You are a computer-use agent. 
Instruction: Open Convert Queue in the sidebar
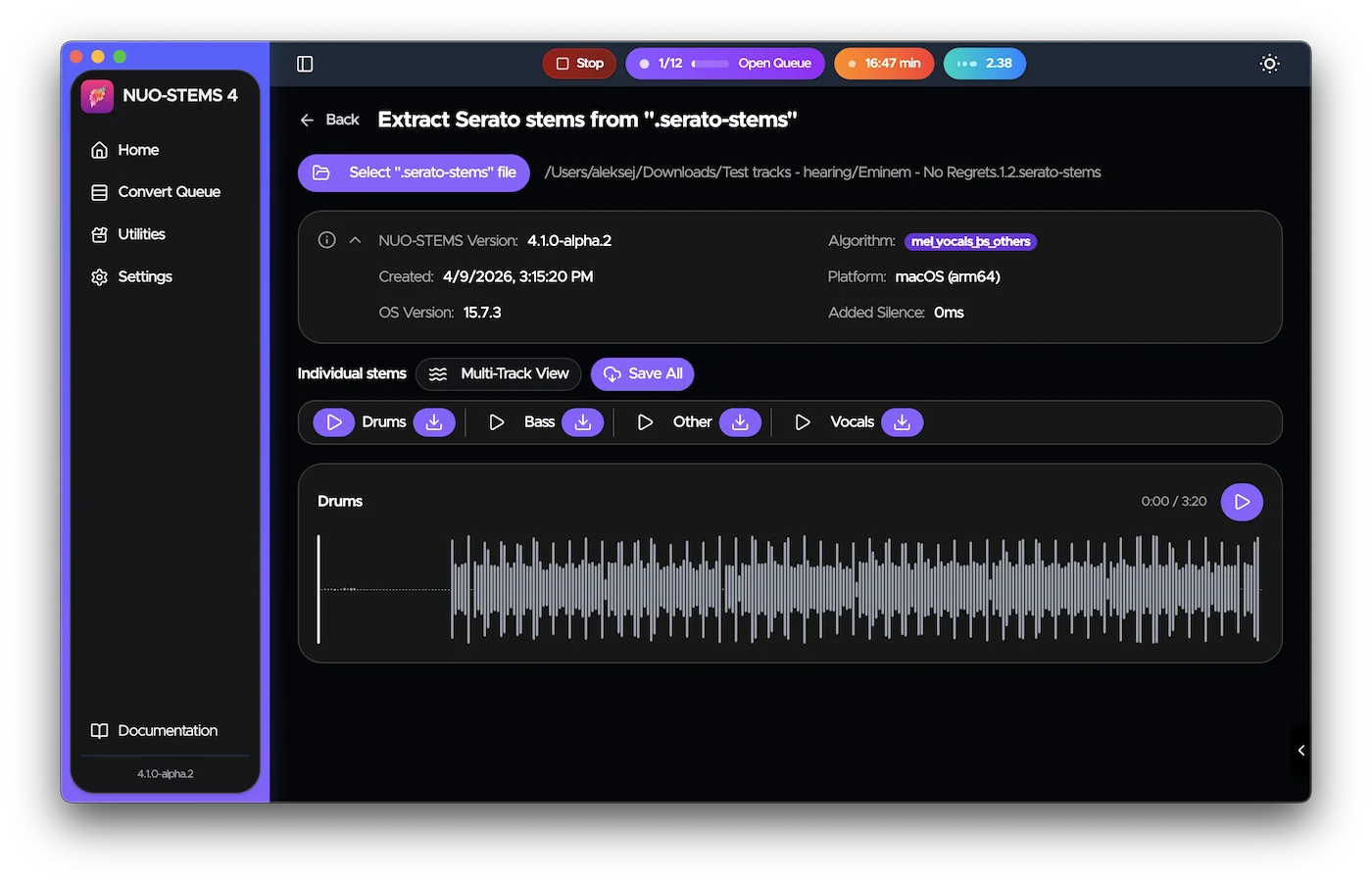click(169, 192)
